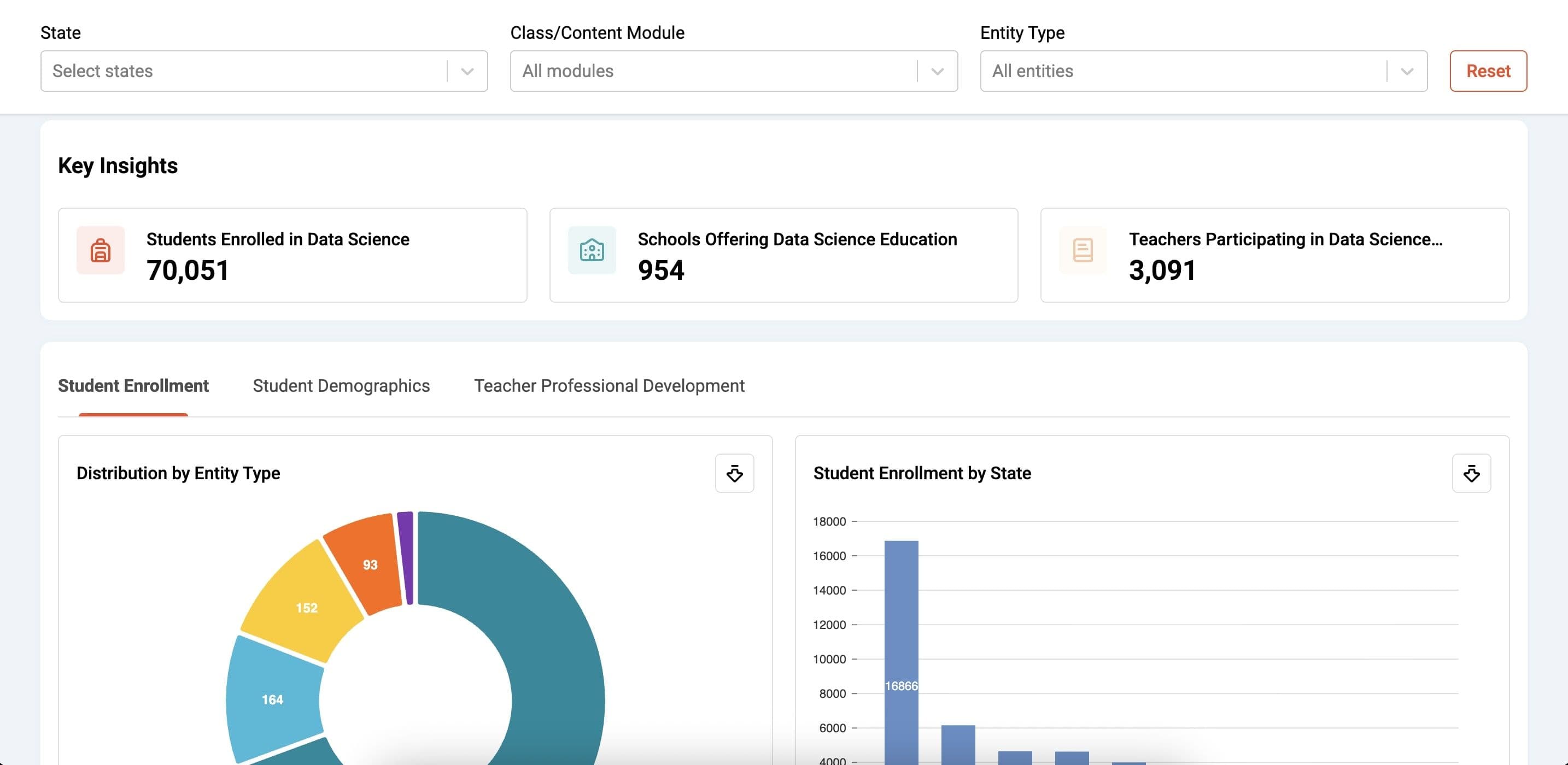The image size is (1568, 765).
Task: Select the Student Enrollment tab
Action: point(133,386)
